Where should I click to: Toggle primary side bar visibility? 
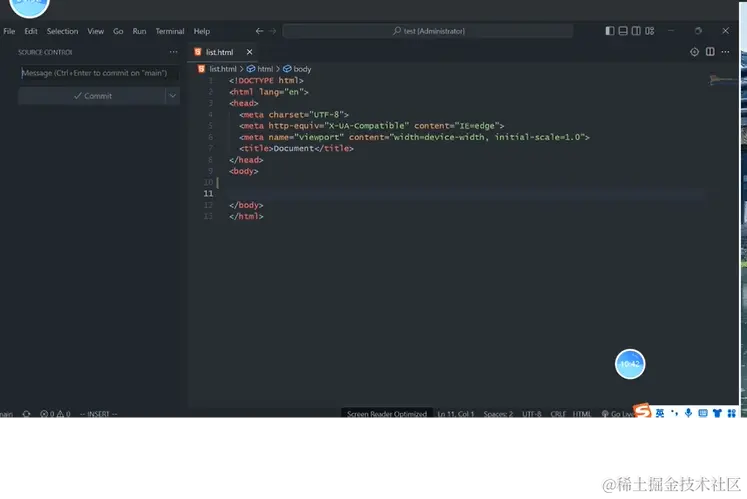609,31
